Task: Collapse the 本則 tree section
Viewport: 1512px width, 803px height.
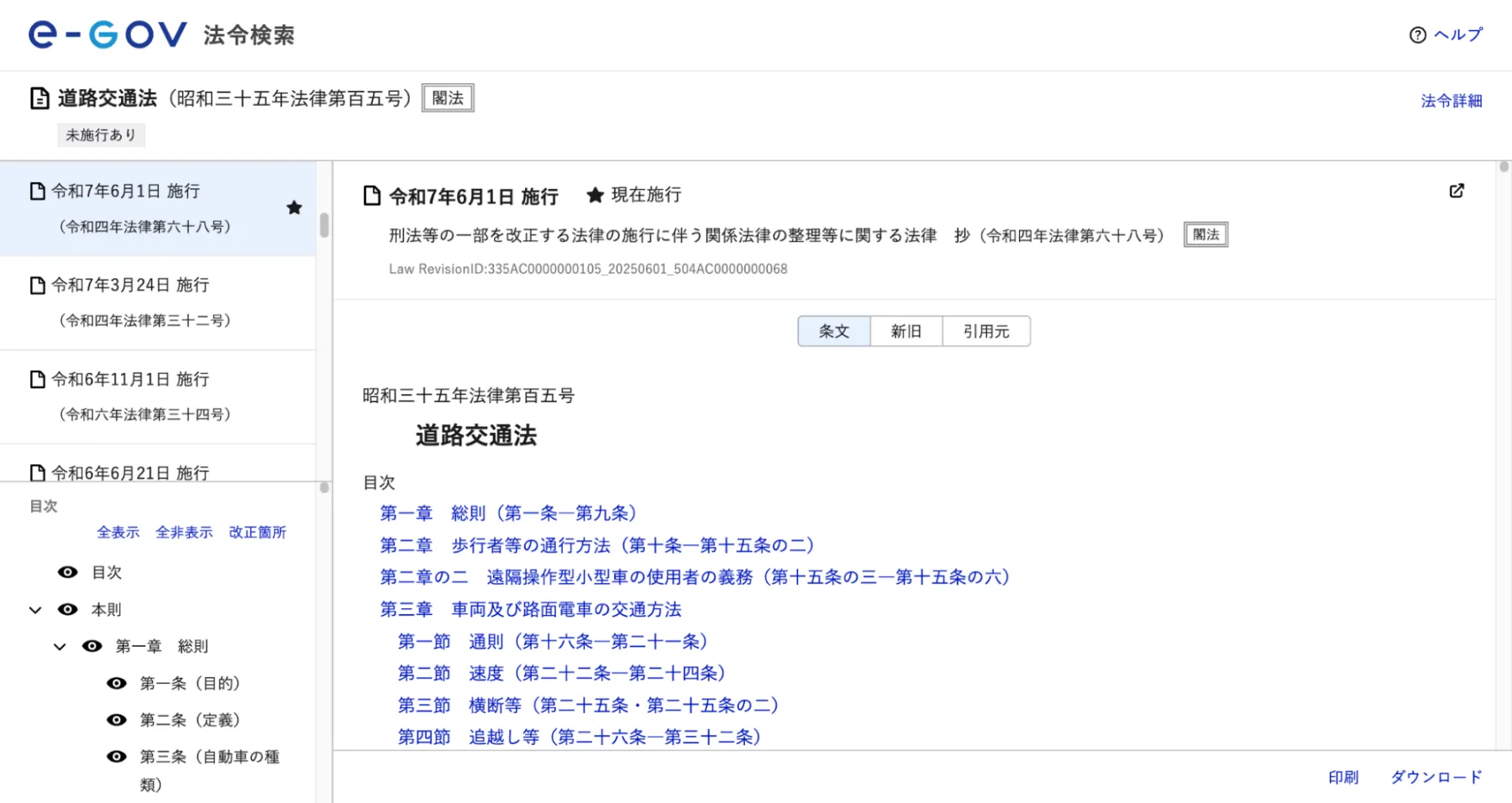Action: click(34, 609)
